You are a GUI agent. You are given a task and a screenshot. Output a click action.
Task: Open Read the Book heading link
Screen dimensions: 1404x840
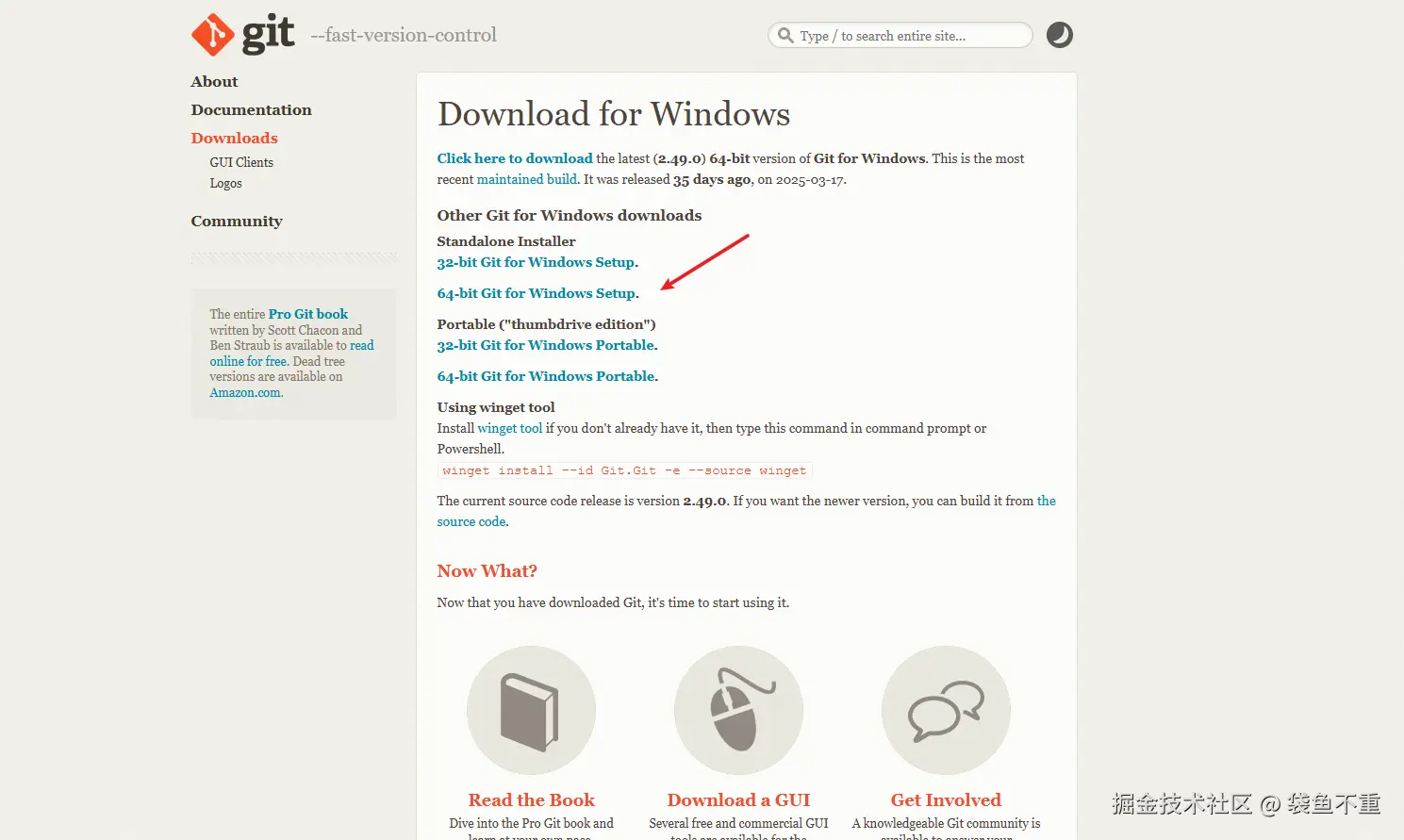(531, 800)
